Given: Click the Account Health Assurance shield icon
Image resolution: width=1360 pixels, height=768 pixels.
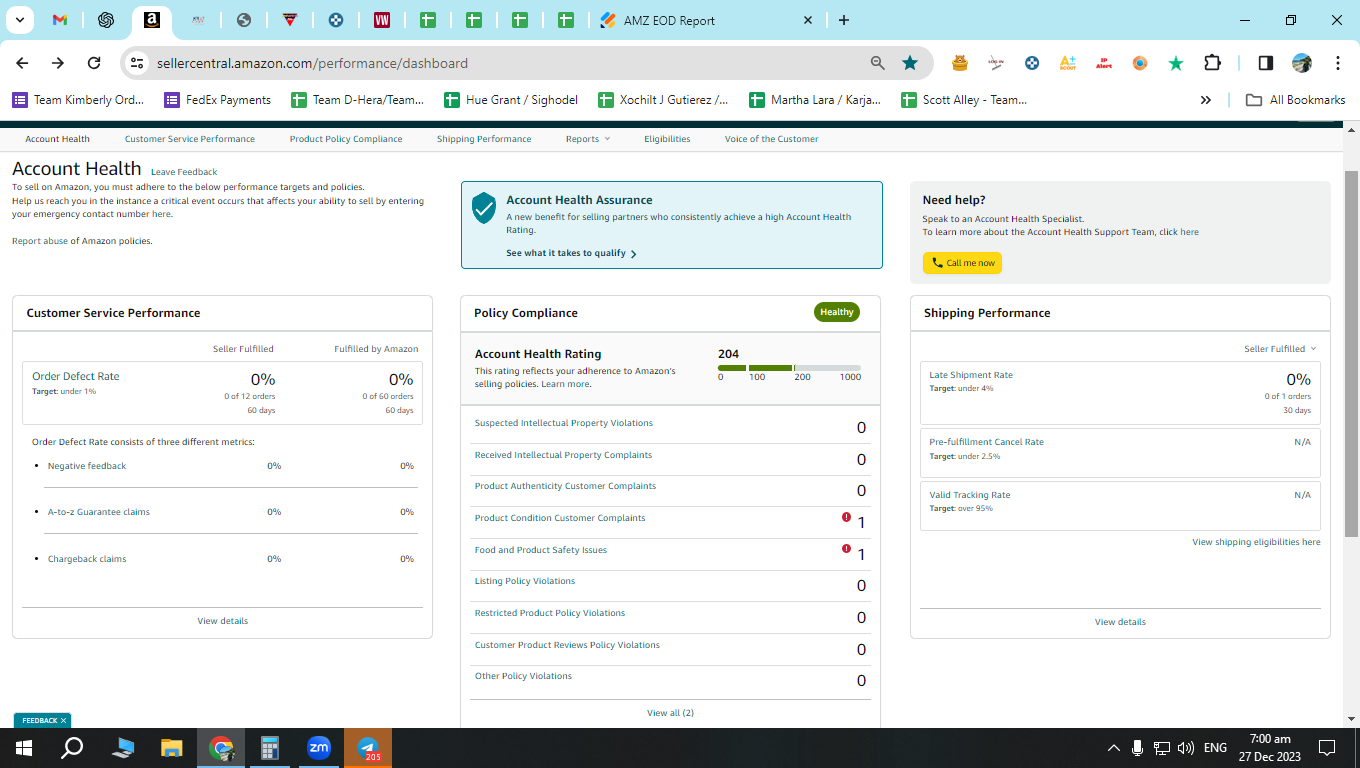Looking at the screenshot, I should click(484, 208).
